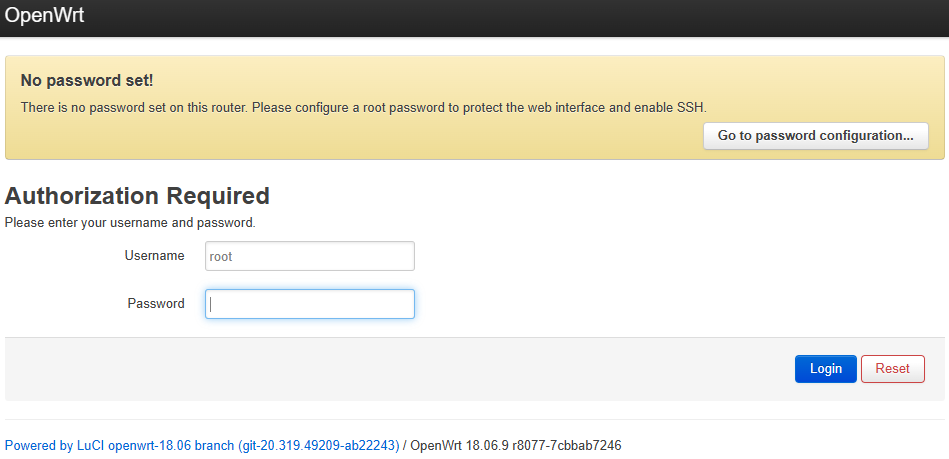Click into the Password input field
The width and height of the screenshot is (949, 459).
[x=309, y=304]
